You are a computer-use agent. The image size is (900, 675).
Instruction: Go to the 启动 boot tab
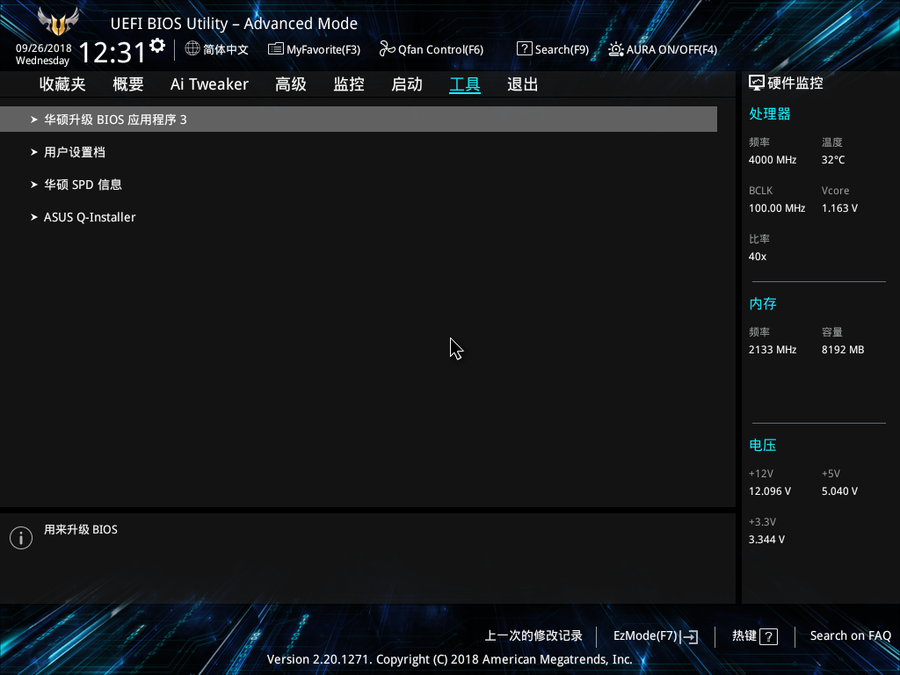pyautogui.click(x=407, y=85)
